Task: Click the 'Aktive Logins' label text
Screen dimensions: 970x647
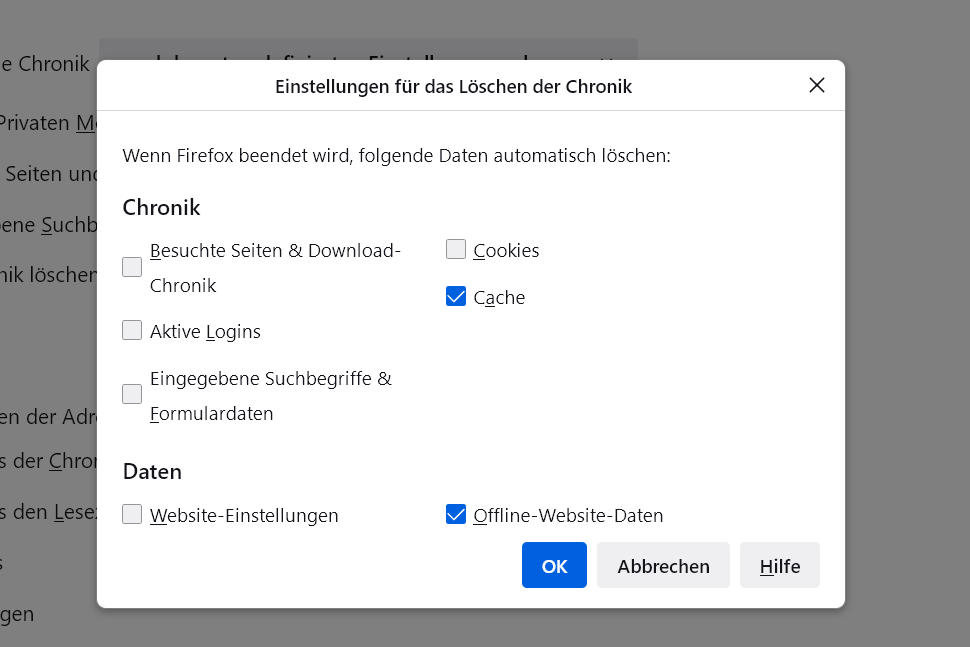Action: click(x=205, y=332)
